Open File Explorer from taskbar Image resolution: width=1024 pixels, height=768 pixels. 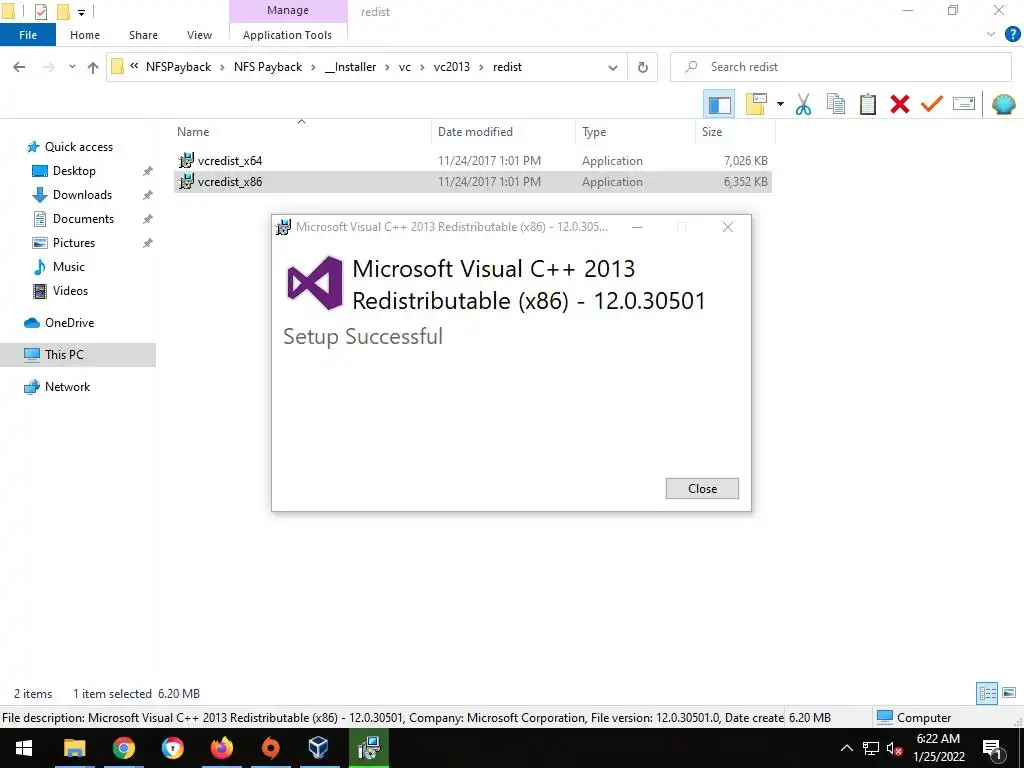click(74, 748)
